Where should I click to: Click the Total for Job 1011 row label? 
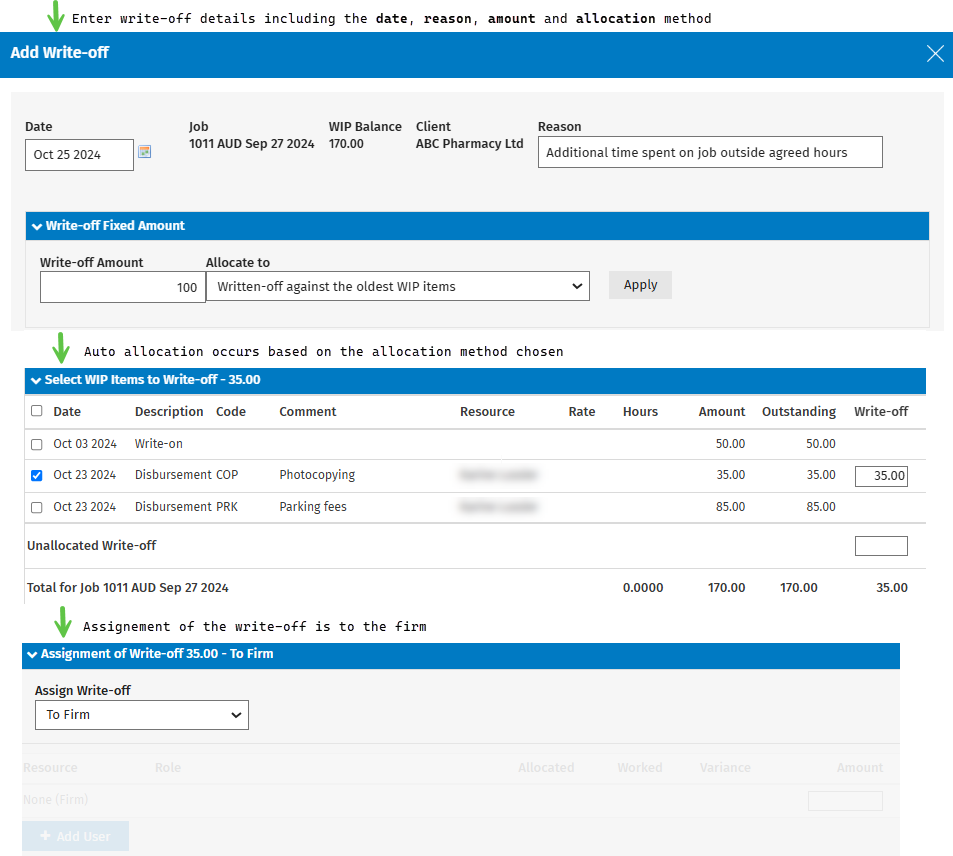coord(128,588)
